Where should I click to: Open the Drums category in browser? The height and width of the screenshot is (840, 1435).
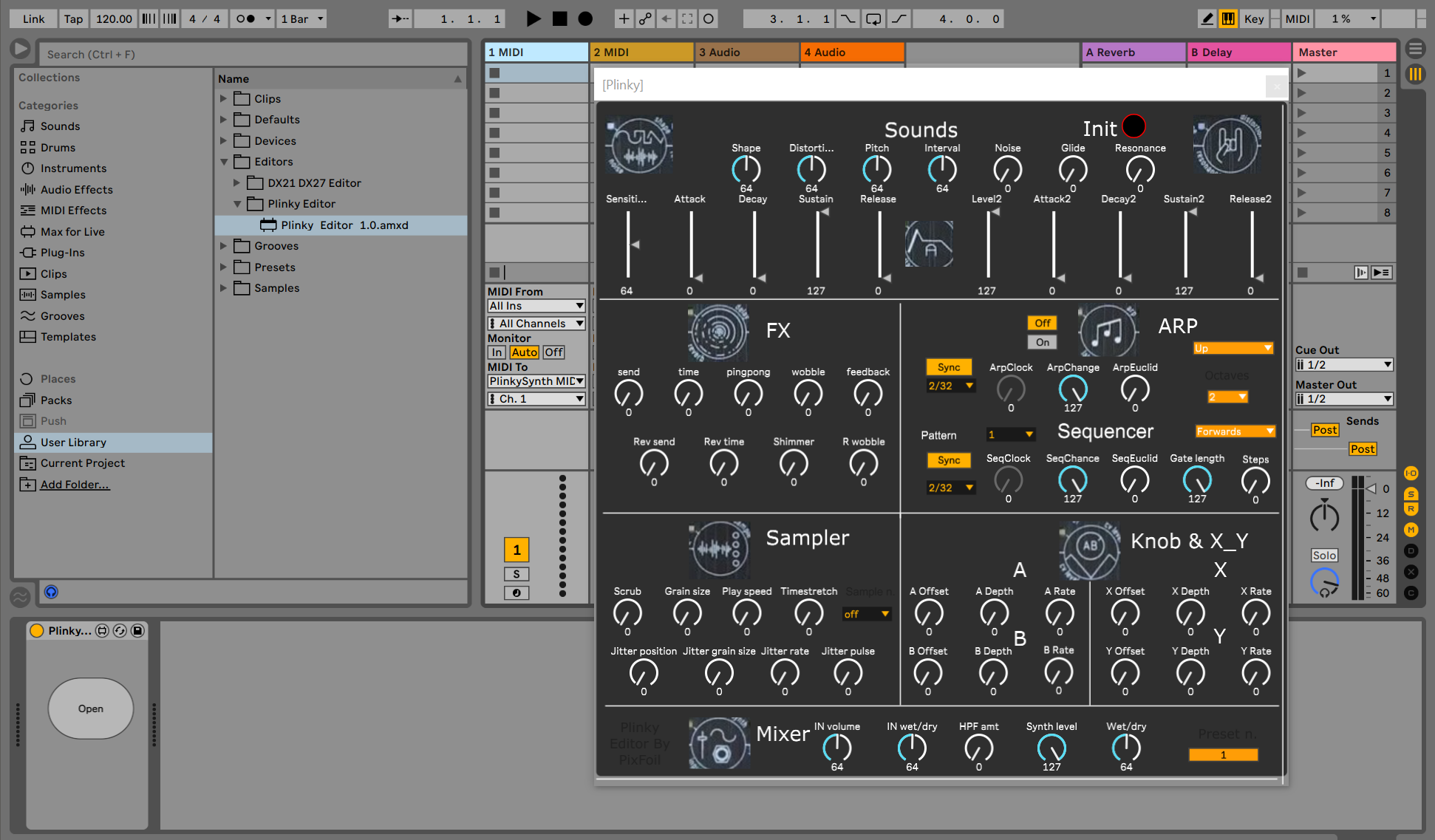pyautogui.click(x=58, y=148)
